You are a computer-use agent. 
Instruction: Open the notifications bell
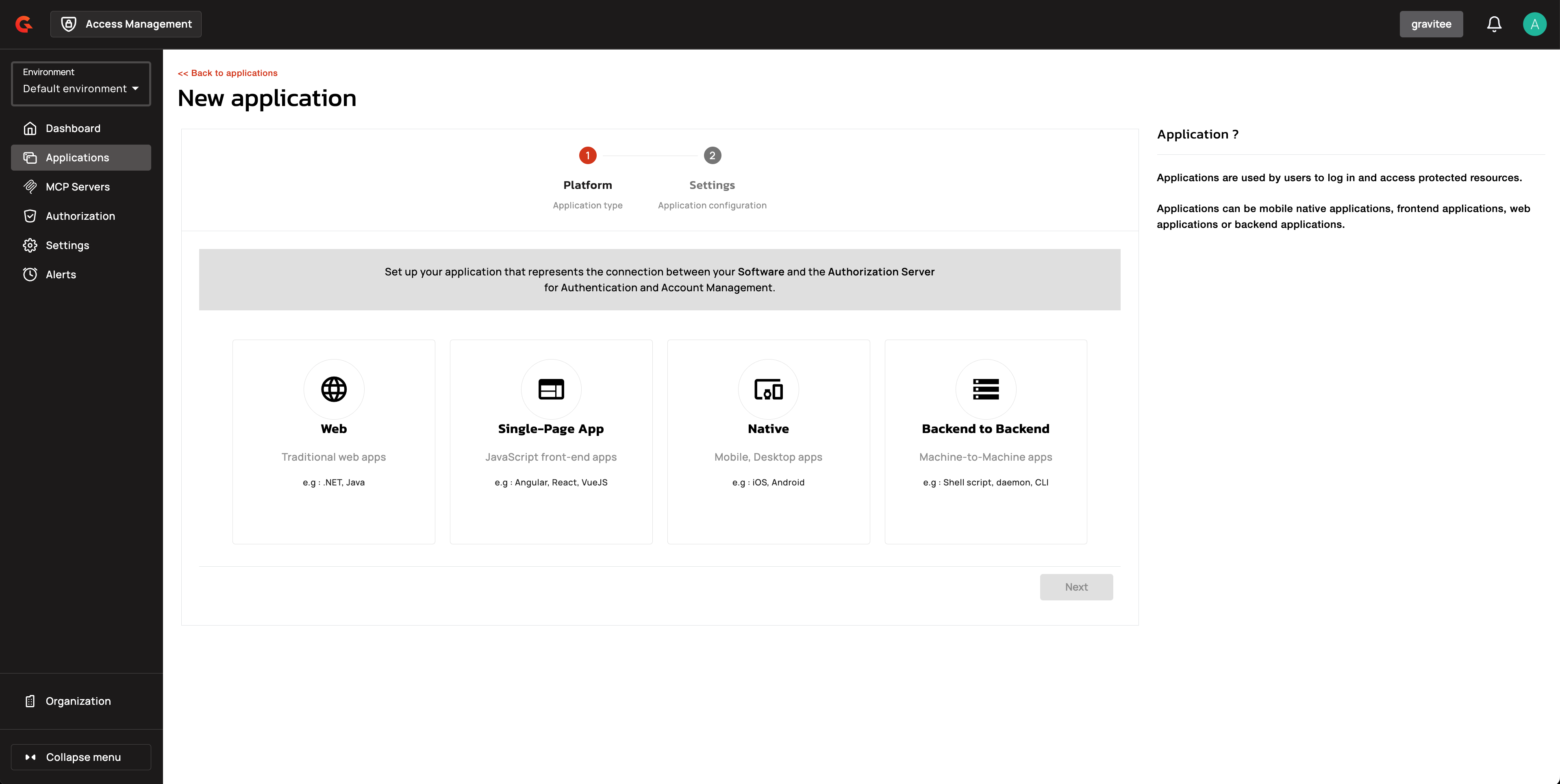[x=1494, y=24]
